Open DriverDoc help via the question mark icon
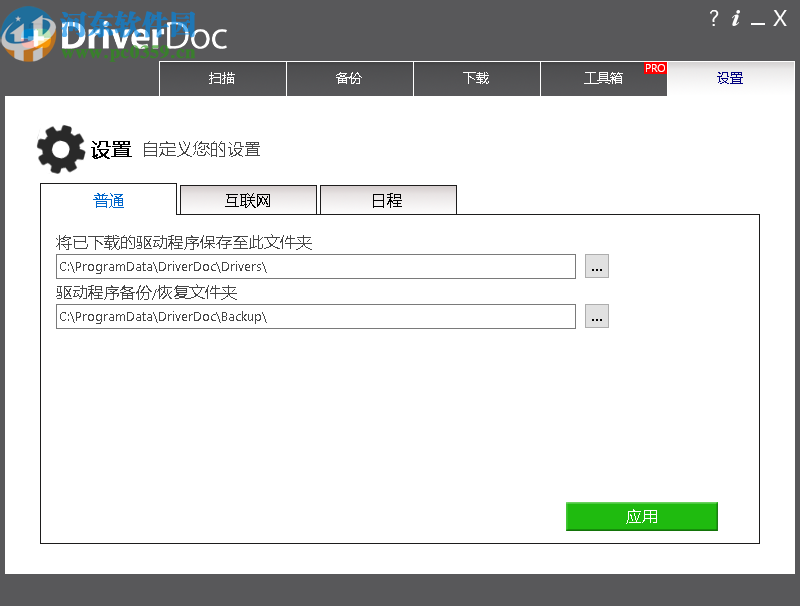 pyautogui.click(x=713, y=18)
